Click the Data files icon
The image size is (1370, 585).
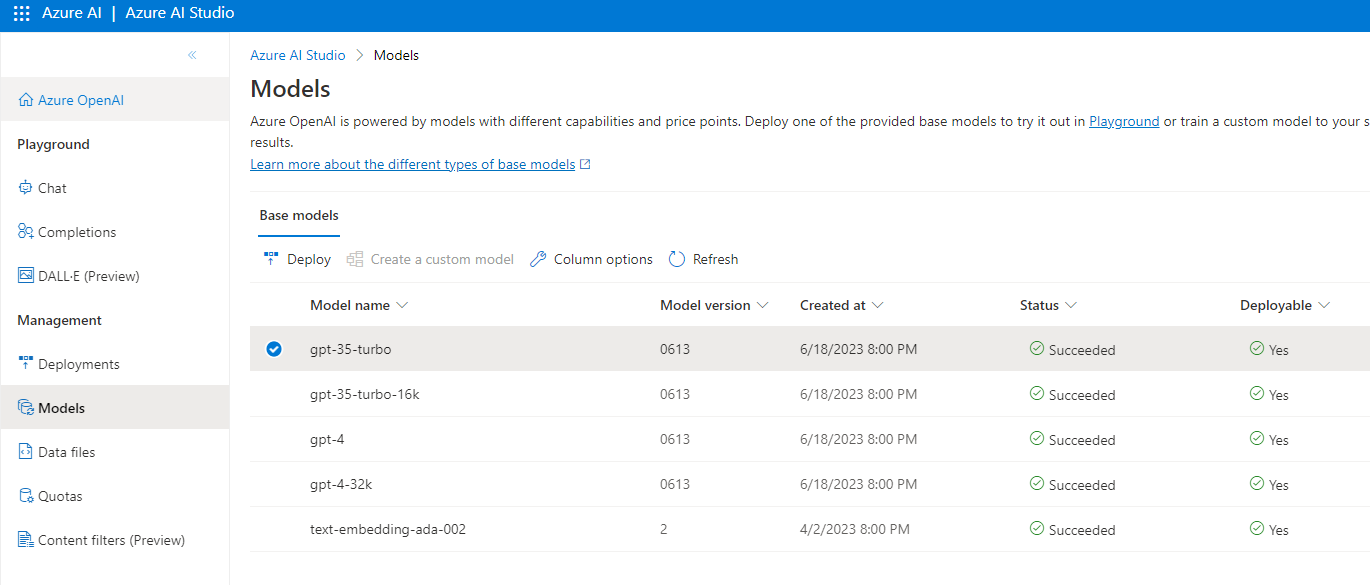click(x=26, y=452)
